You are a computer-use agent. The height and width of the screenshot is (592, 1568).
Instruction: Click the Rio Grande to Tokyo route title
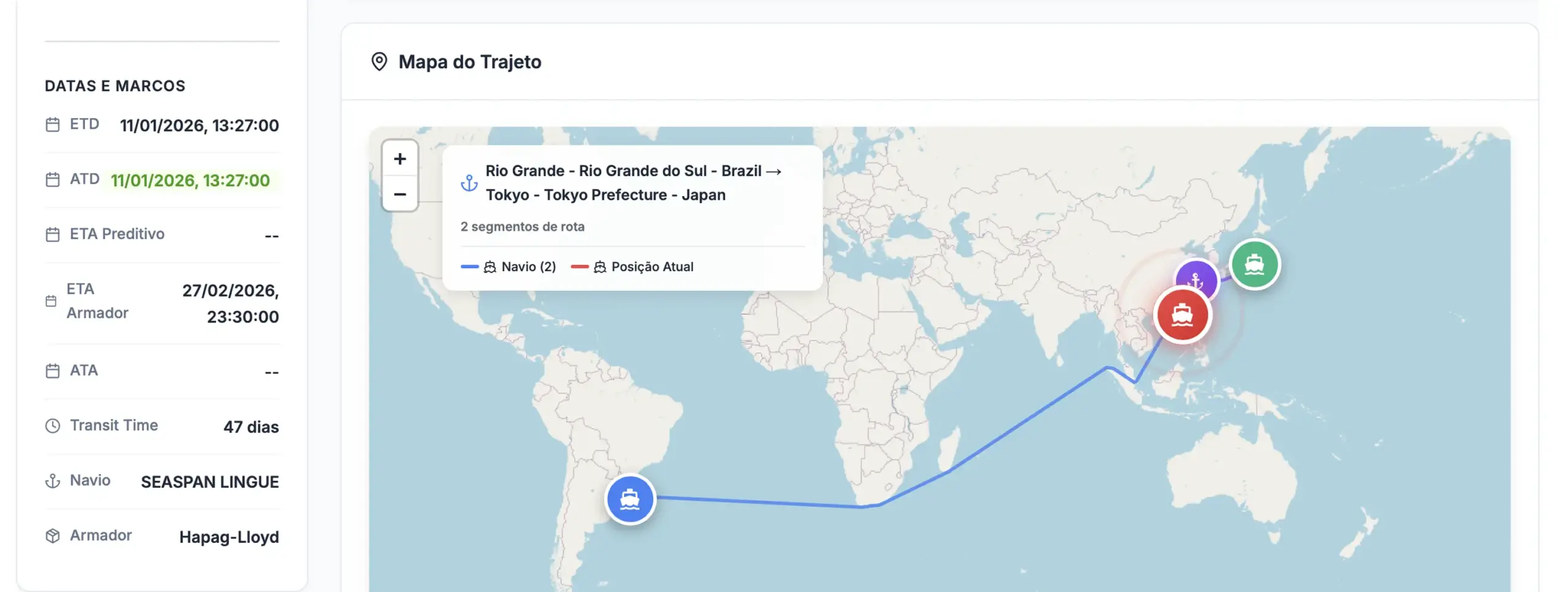click(x=633, y=182)
